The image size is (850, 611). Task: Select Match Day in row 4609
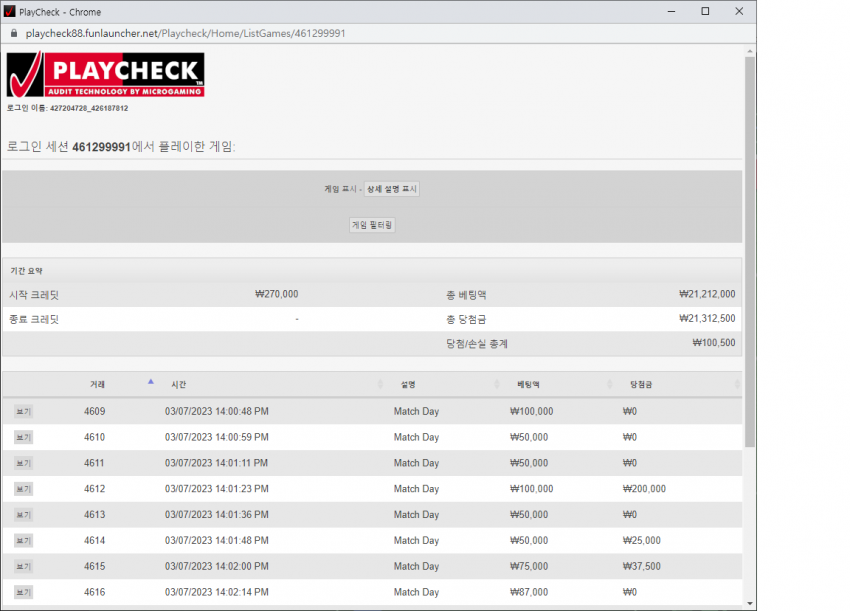pos(416,411)
